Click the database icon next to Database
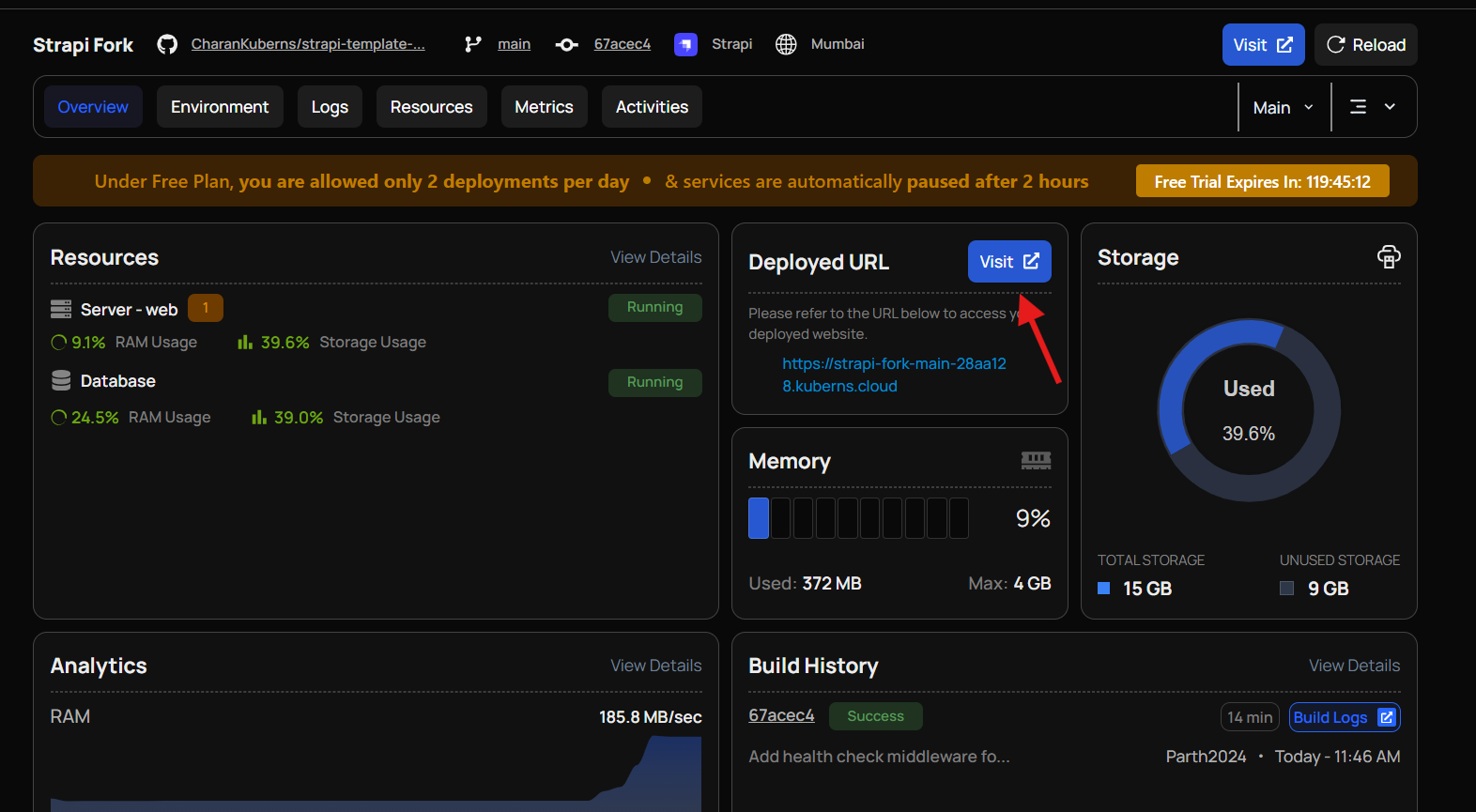 click(61, 380)
